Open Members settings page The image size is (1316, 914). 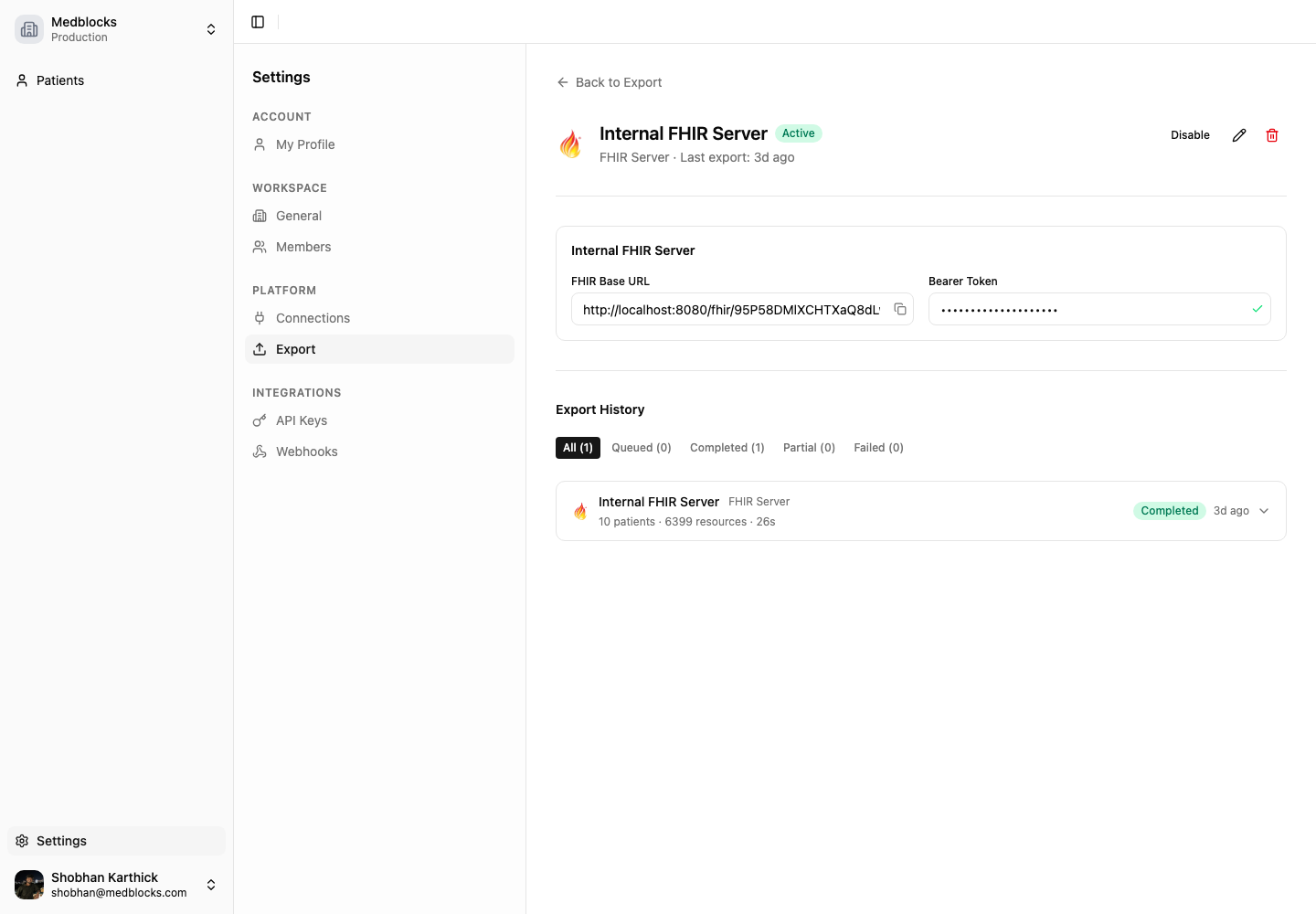click(x=379, y=247)
